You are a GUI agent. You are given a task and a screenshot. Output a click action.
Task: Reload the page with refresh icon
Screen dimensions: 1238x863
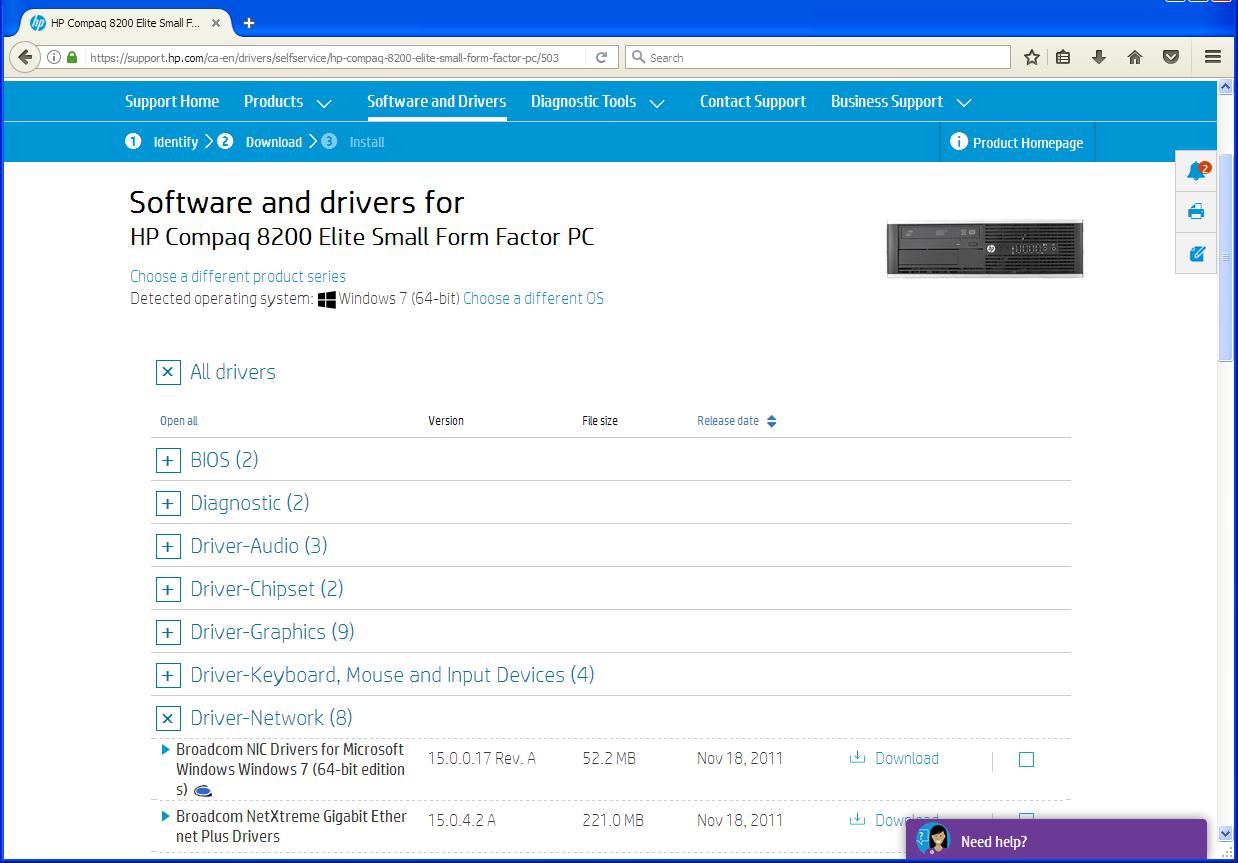(x=601, y=57)
